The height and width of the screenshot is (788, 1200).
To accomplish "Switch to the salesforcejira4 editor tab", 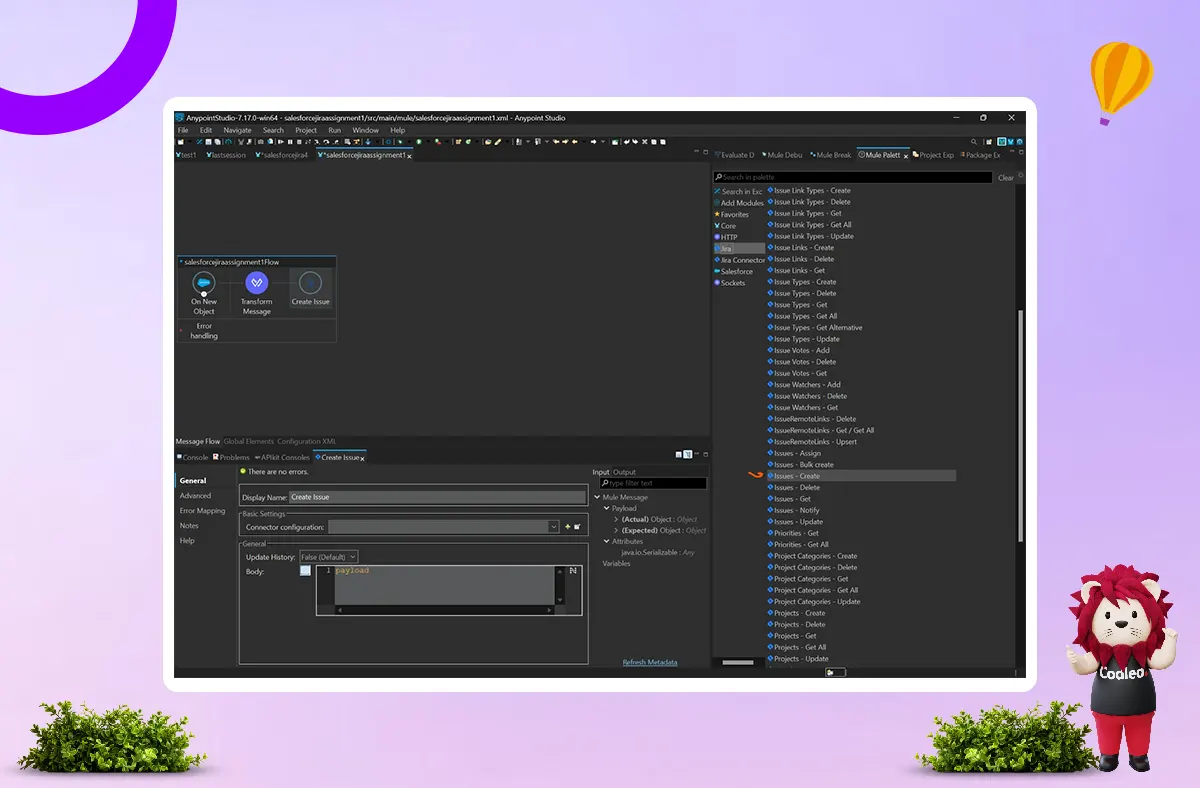I will tap(281, 155).
